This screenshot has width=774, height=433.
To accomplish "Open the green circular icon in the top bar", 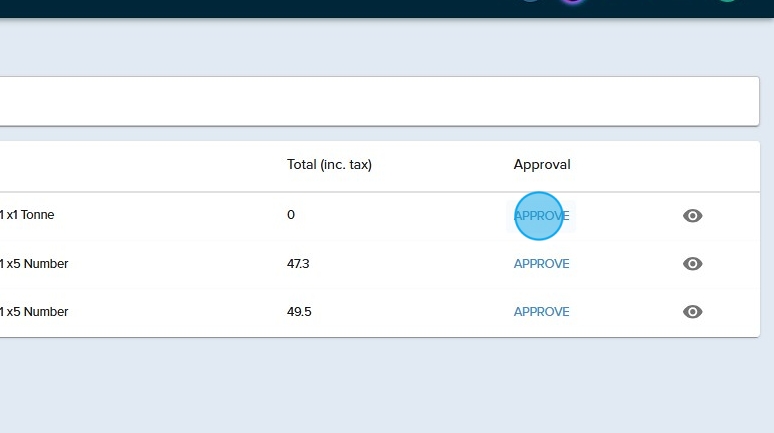I will [x=727, y=1].
